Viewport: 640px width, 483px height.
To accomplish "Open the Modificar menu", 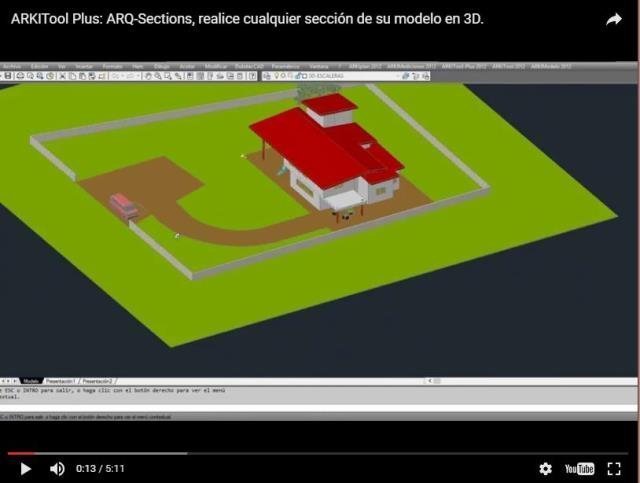I will tap(216, 66).
